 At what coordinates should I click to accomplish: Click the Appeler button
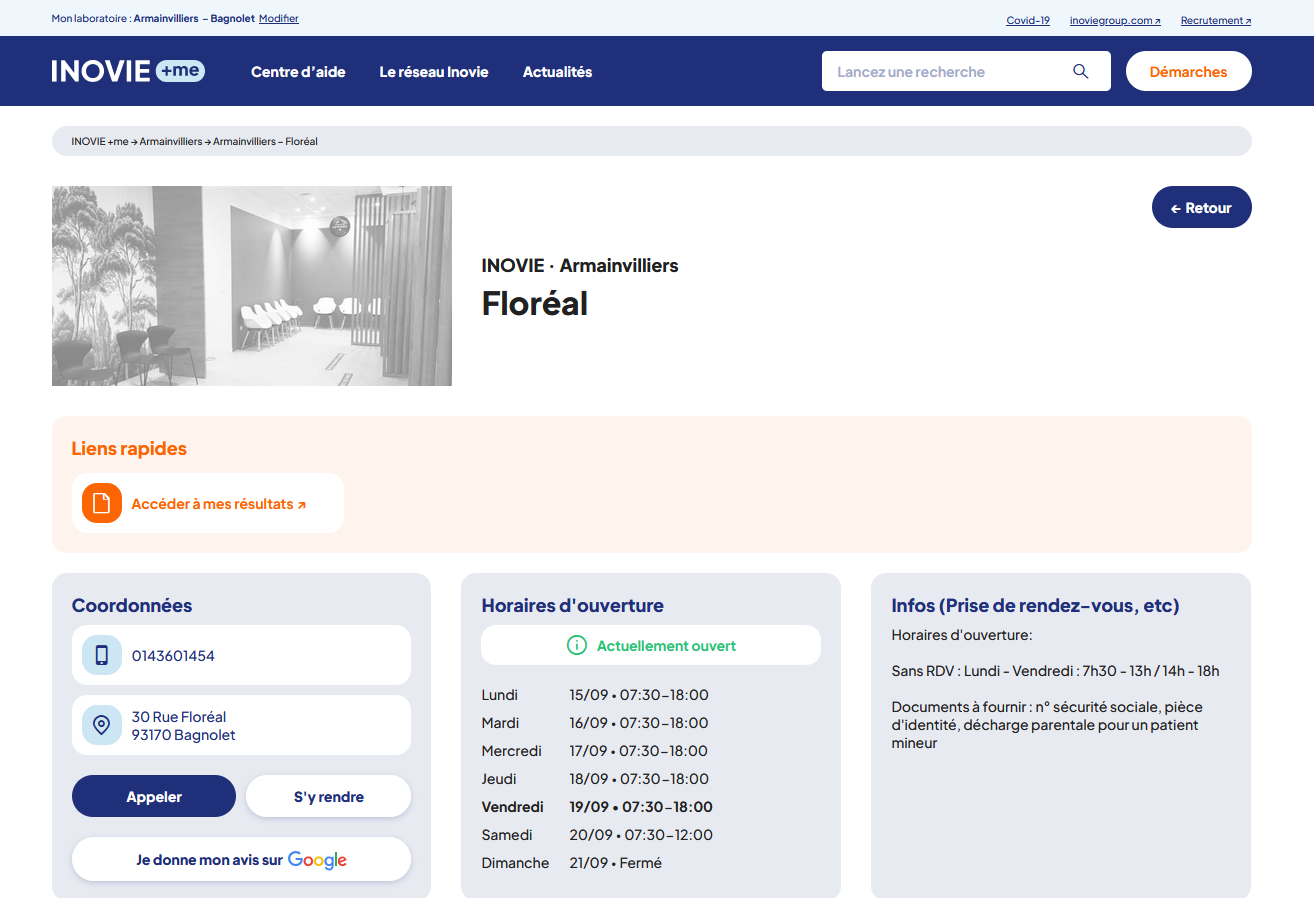point(153,796)
